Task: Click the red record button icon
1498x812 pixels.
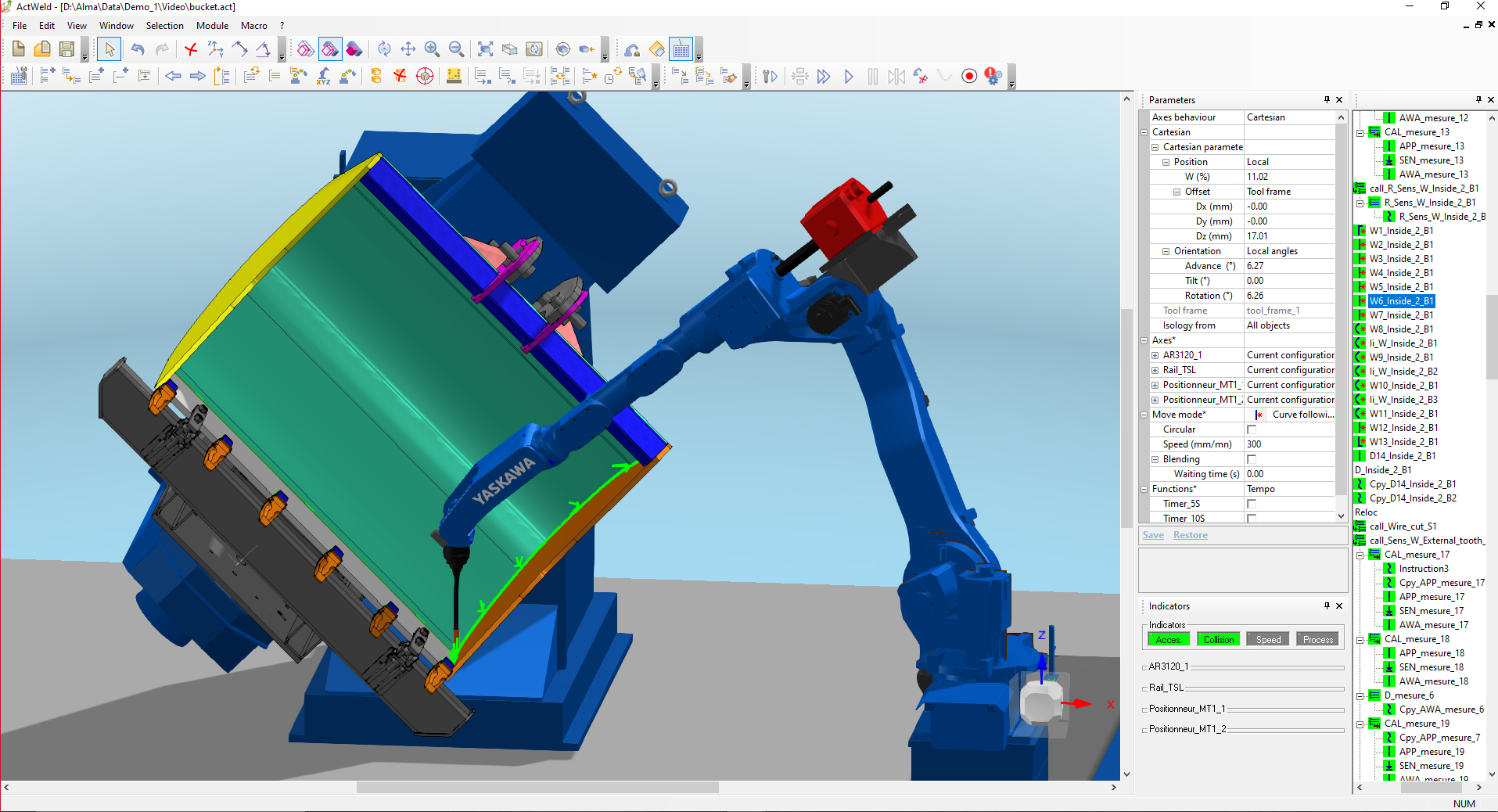Action: [969, 76]
